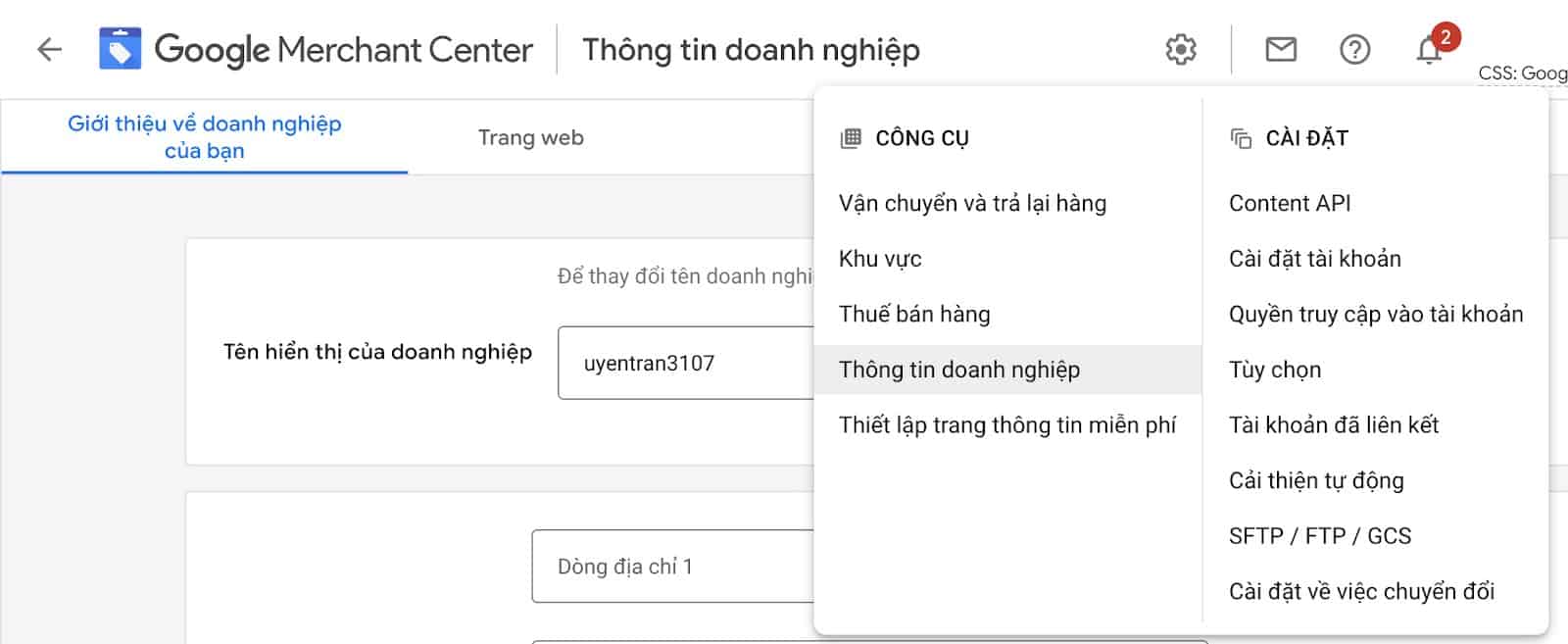
Task: Open Vận chuyển và trả lại hàng
Action: point(972,203)
